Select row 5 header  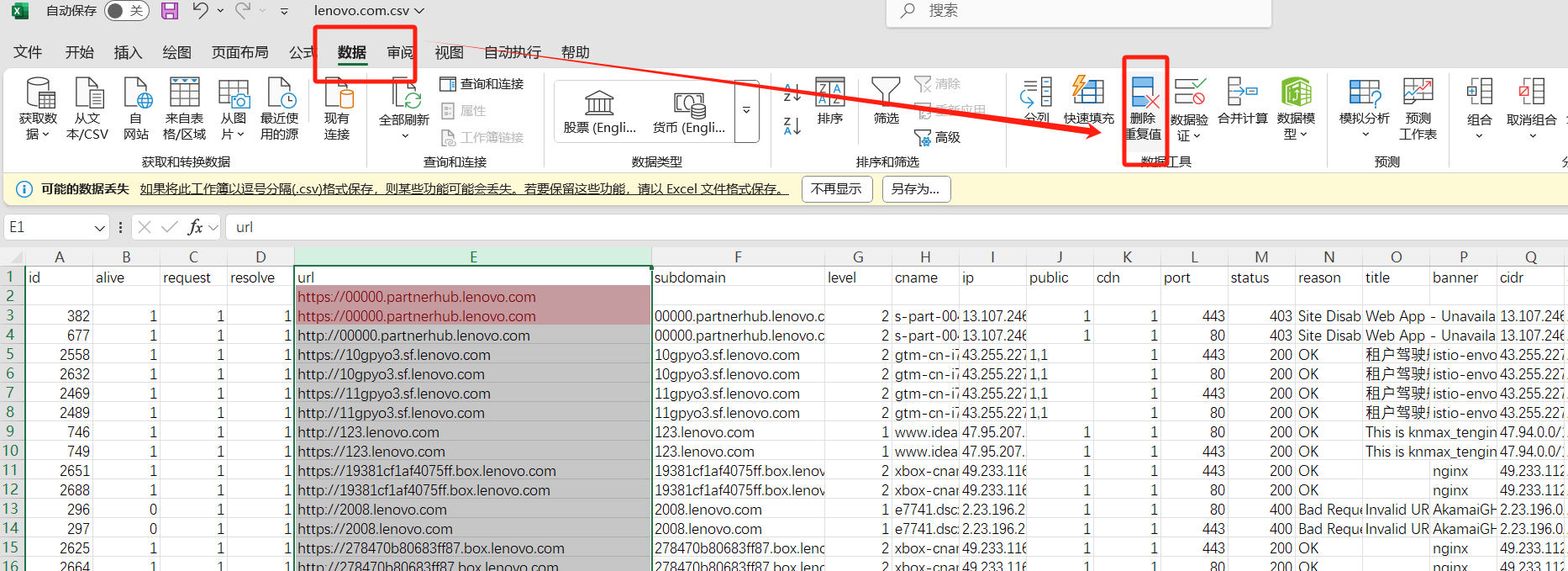tap(11, 355)
